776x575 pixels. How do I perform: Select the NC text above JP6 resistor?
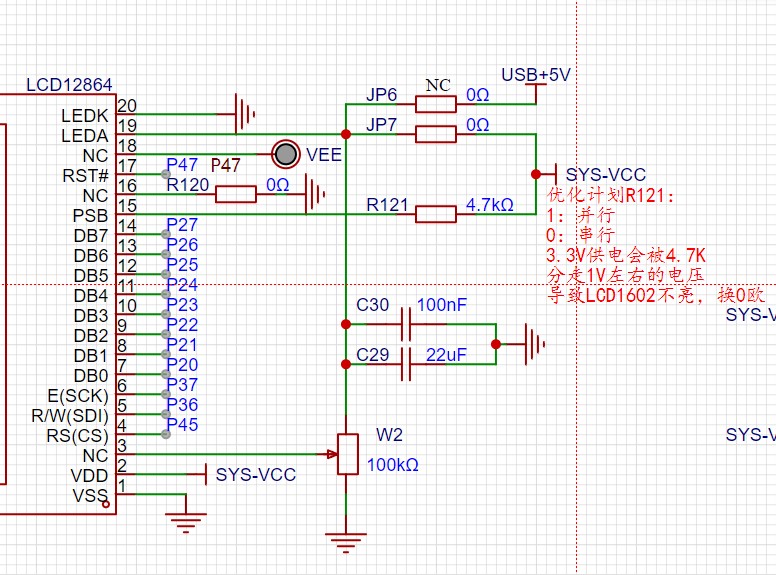click(x=438, y=85)
